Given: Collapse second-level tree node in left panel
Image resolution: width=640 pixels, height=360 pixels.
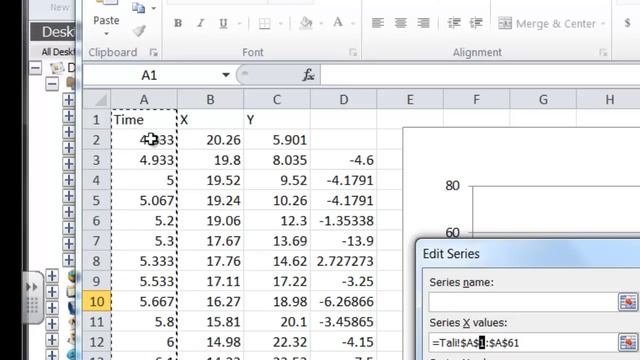Looking at the screenshot, I should (52, 84).
